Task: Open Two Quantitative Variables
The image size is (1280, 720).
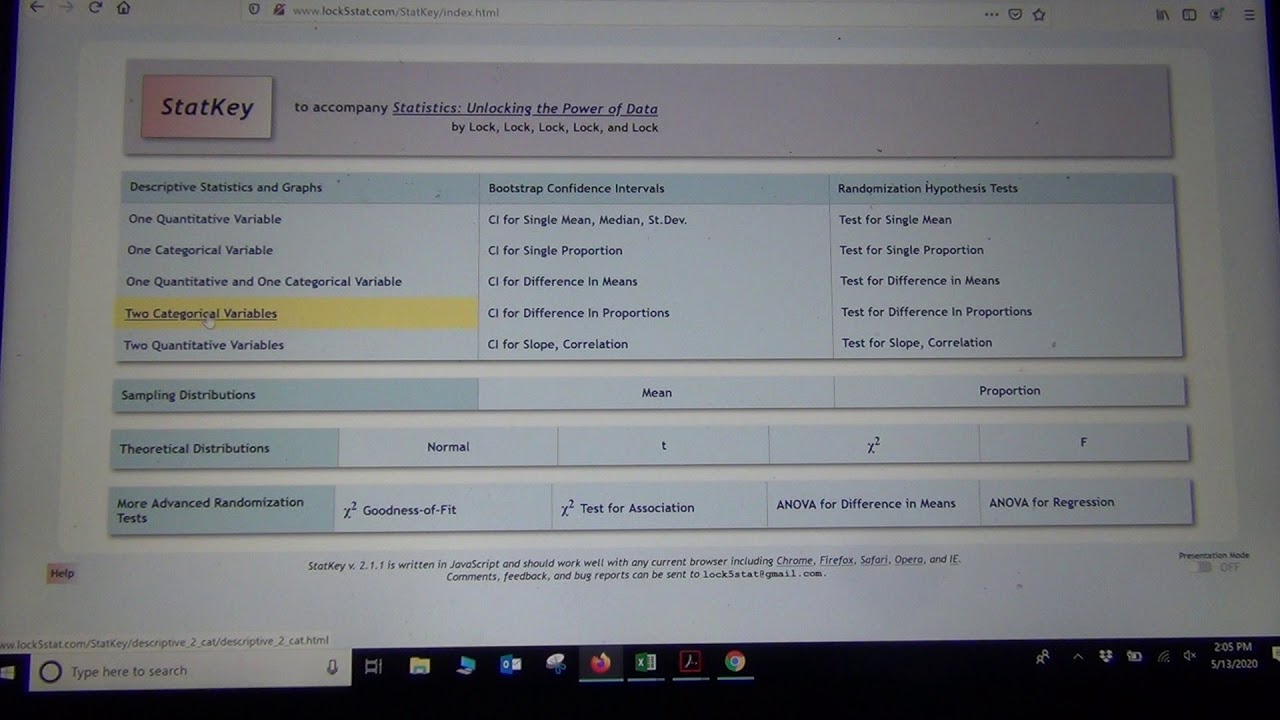Action: click(x=204, y=345)
